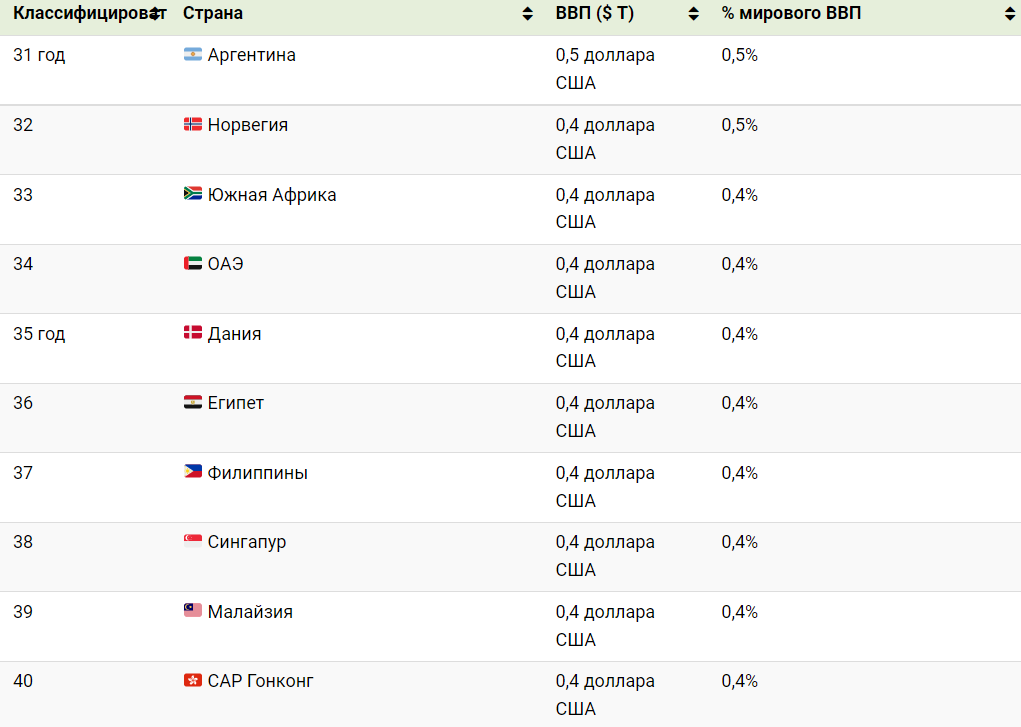
Task: Sort by Страна column arrows
Action: 527,15
